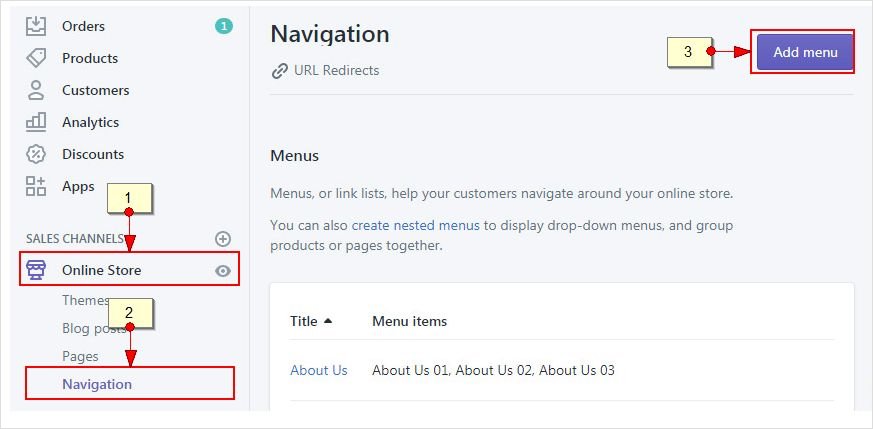This screenshot has height=429, width=873.
Task: Open Themes under Online Store
Action: (x=85, y=300)
